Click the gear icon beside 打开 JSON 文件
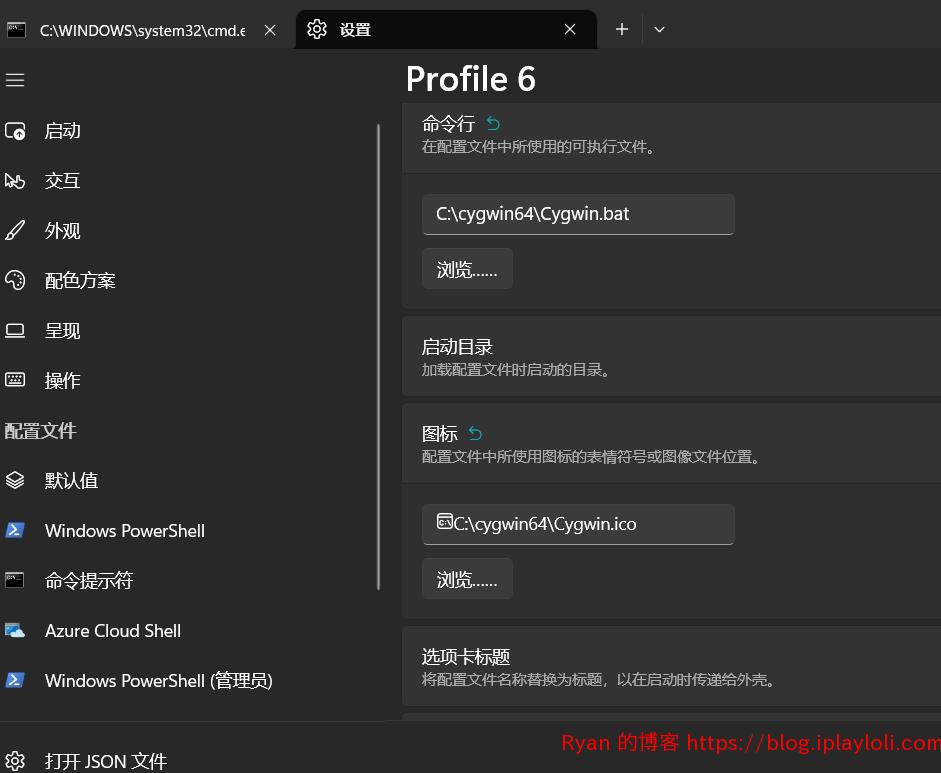This screenshot has height=773, width=941. coord(15,761)
